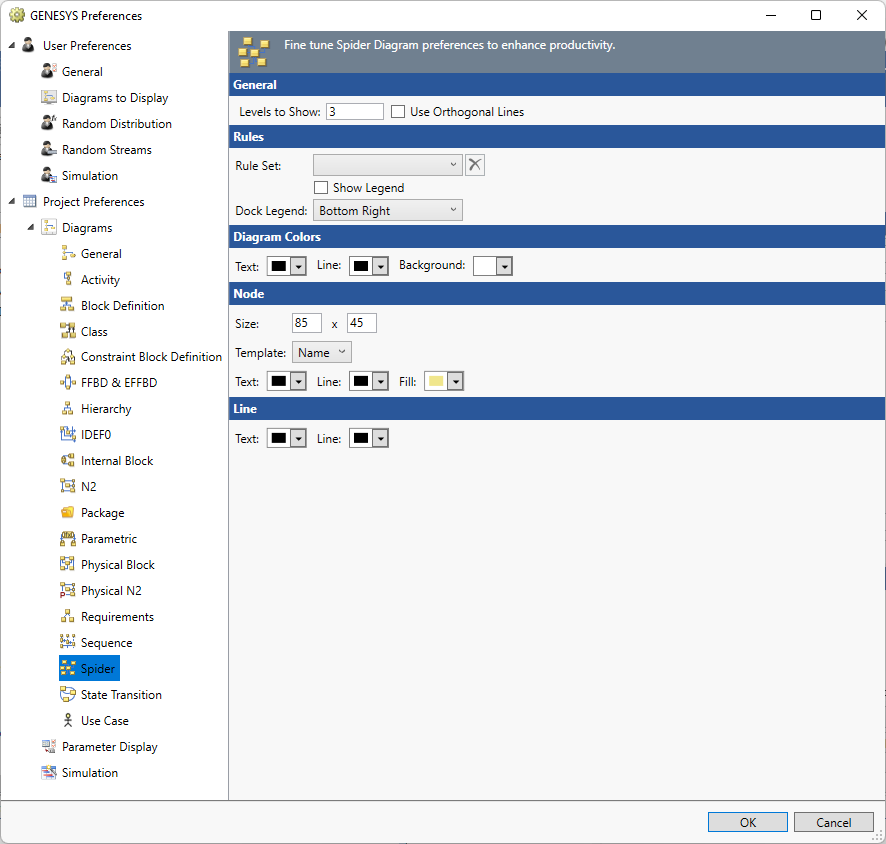Open the Node Template Name dropdown
886x844 pixels.
coord(321,353)
